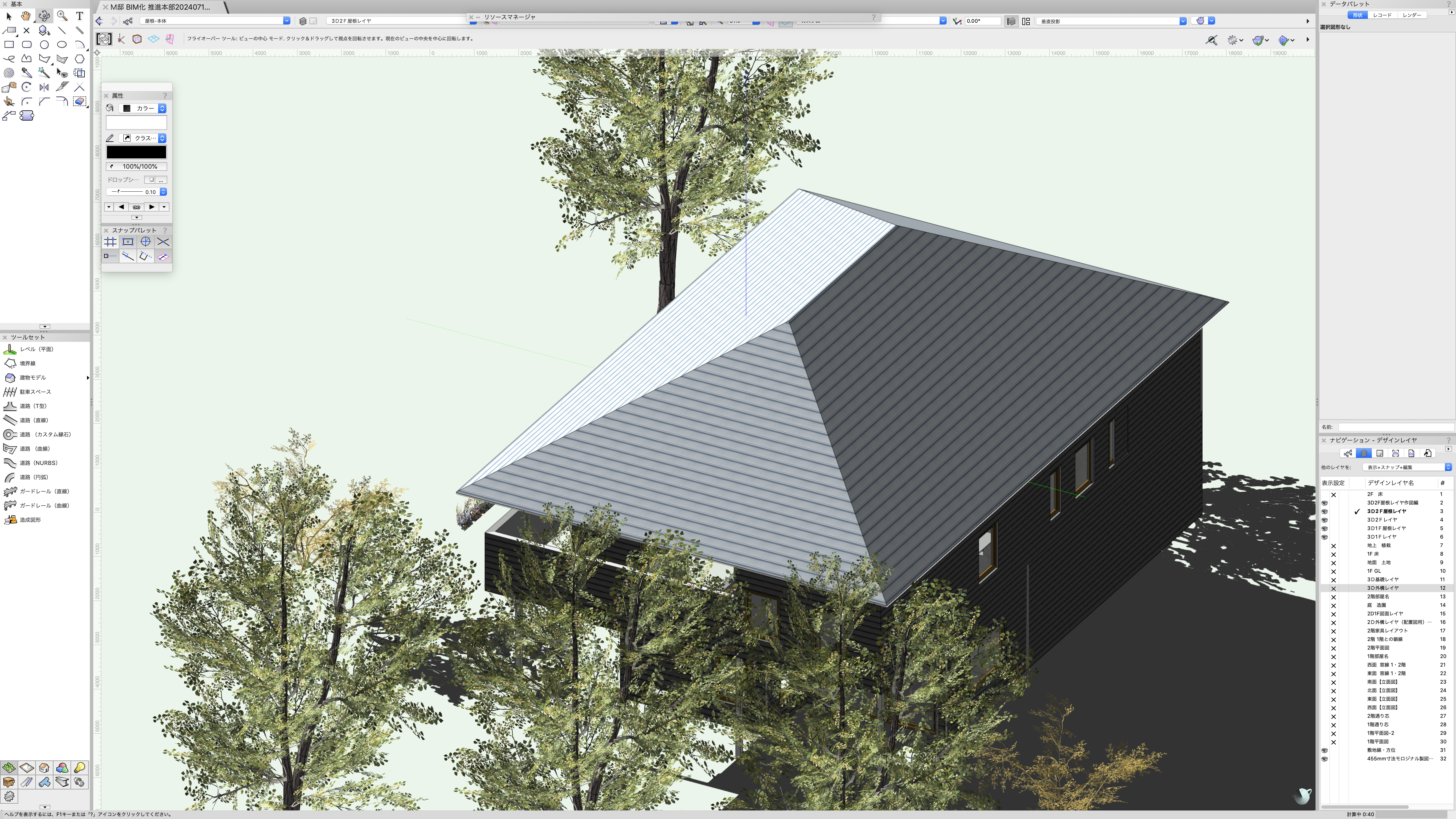Switch to the レンダー tab in data palette

coord(1412,15)
